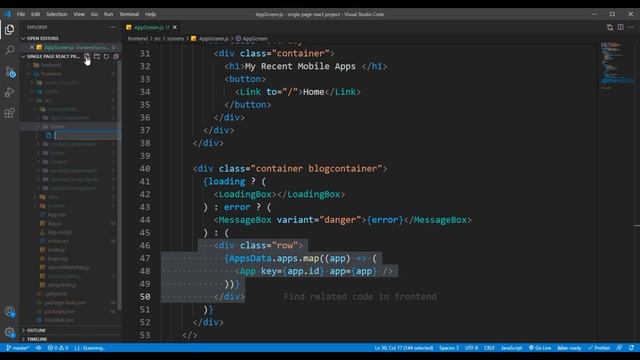
Task: Click CRLF end of line status item
Action: [x=489, y=348]
